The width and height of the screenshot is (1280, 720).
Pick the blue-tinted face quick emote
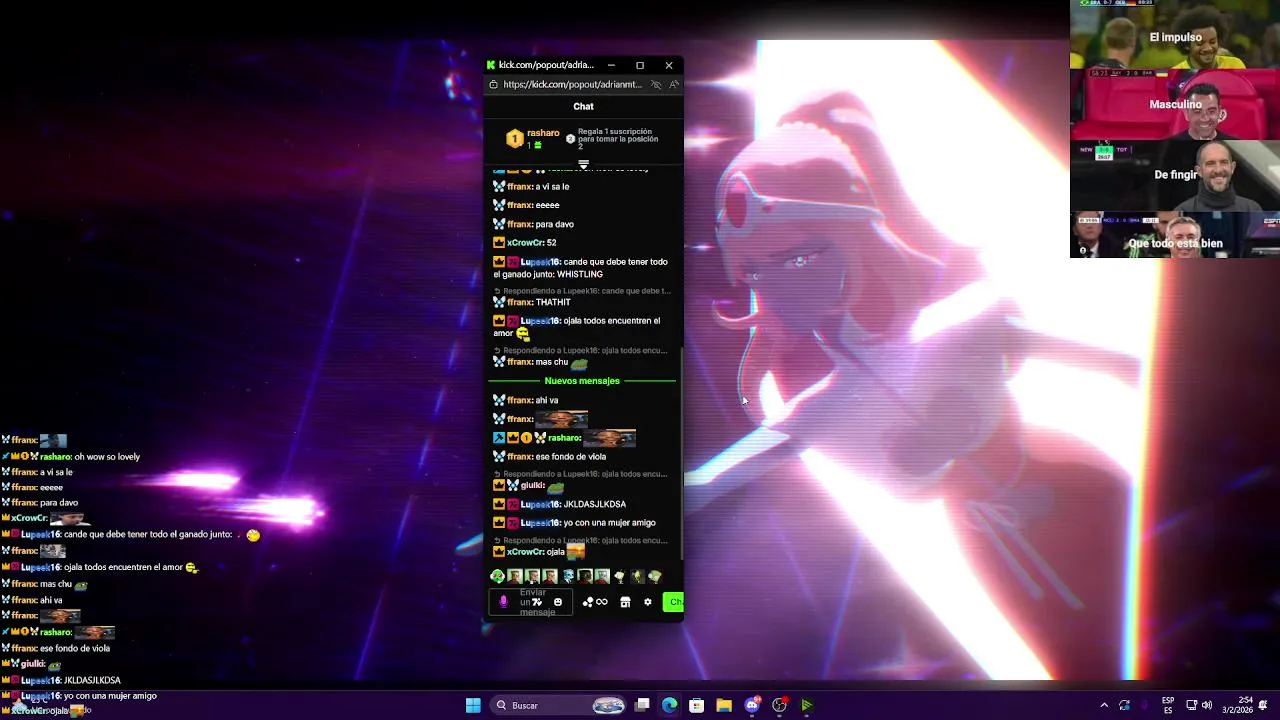[568, 576]
